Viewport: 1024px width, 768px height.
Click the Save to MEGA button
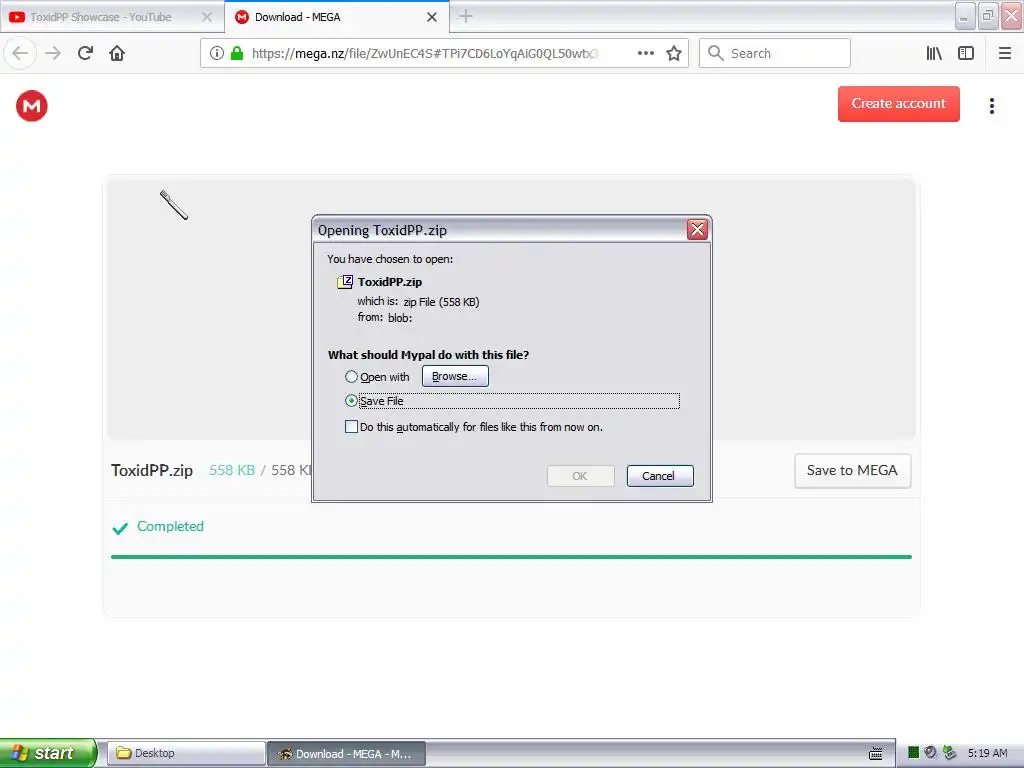coord(852,470)
